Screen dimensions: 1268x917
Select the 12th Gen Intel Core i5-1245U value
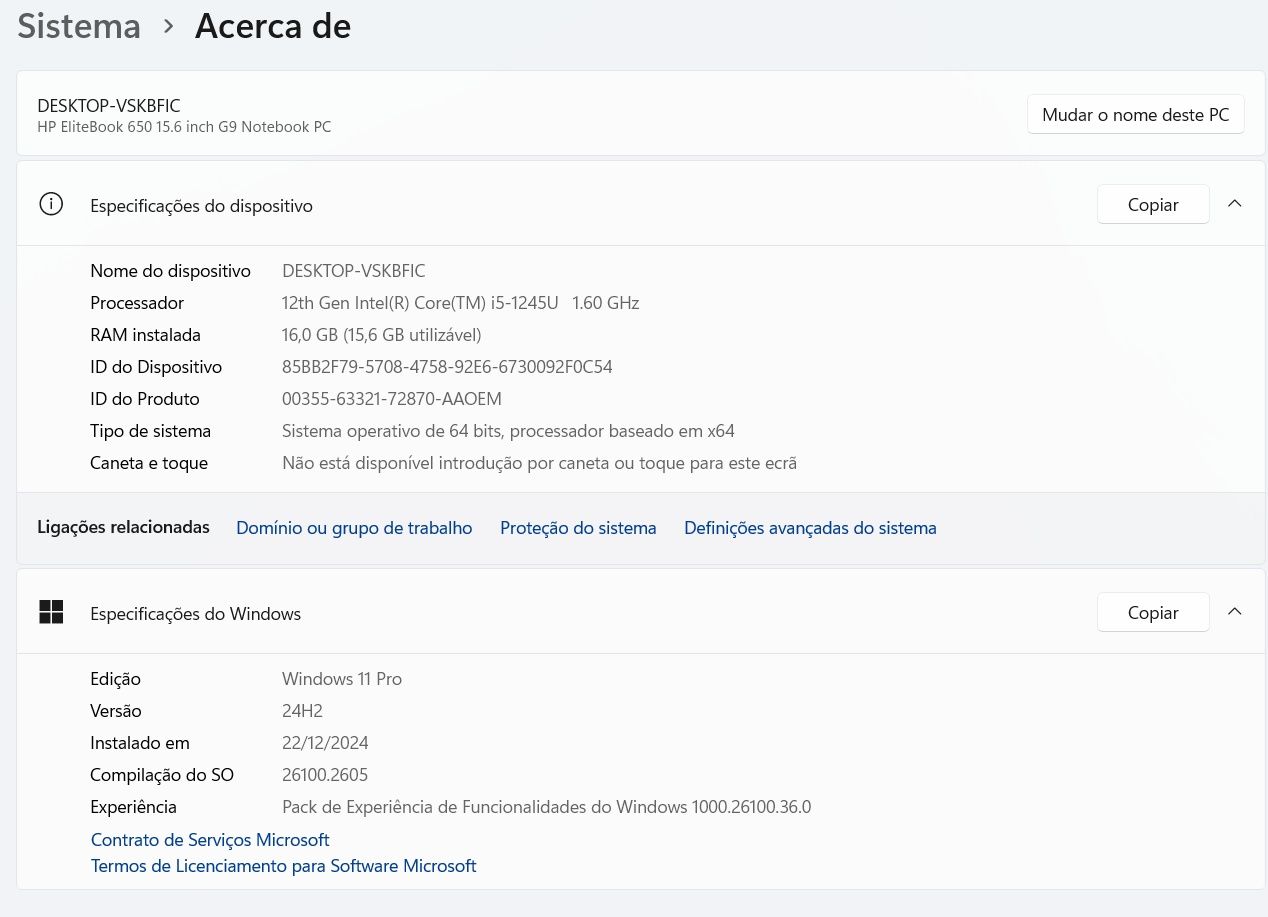point(460,303)
